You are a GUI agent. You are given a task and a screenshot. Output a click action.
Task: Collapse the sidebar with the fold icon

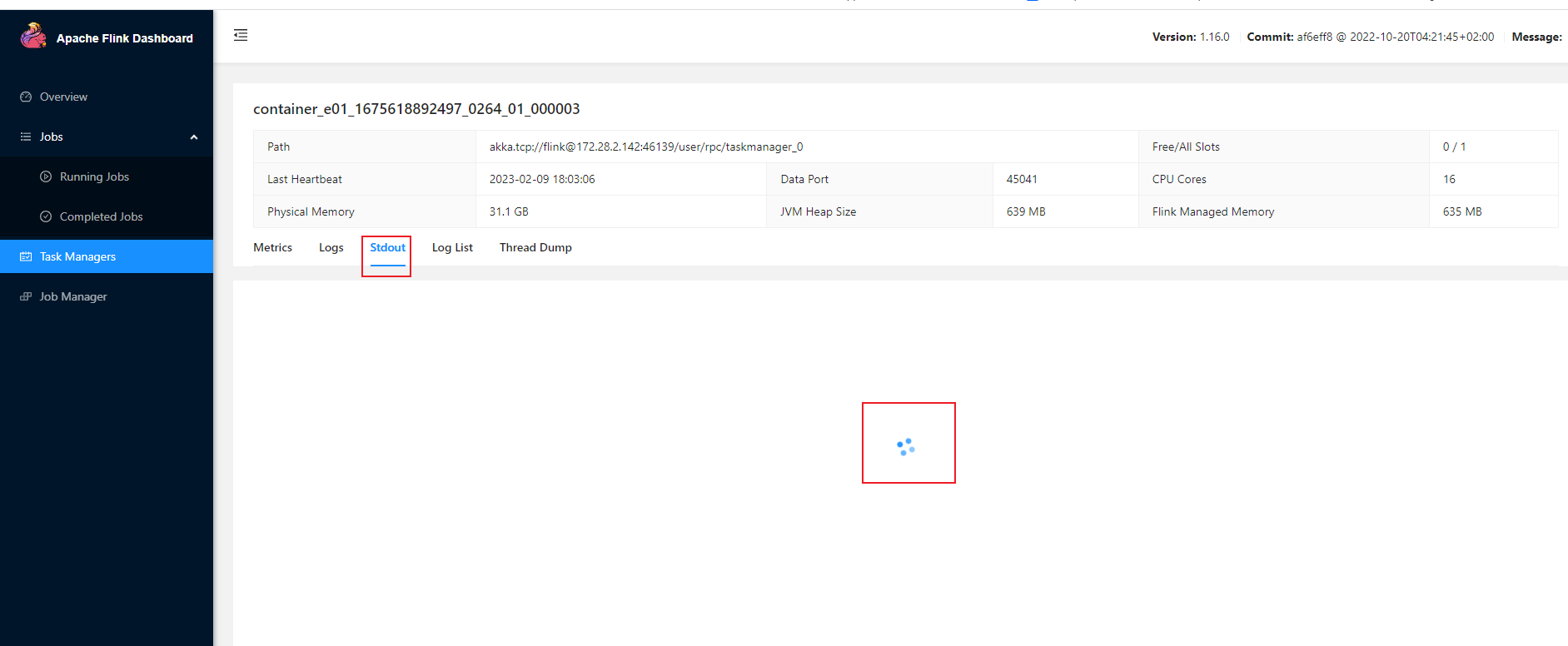point(241,35)
